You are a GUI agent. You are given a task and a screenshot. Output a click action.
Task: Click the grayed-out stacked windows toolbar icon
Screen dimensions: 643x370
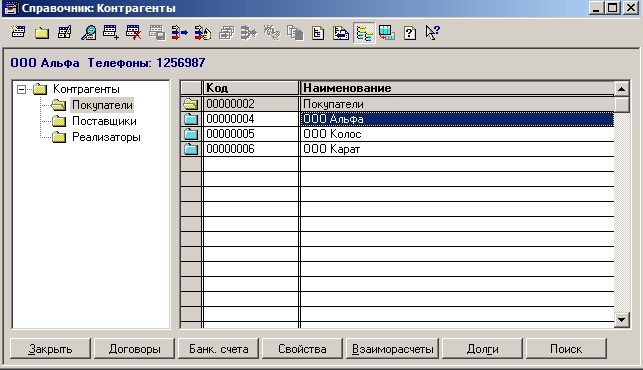click(x=226, y=32)
